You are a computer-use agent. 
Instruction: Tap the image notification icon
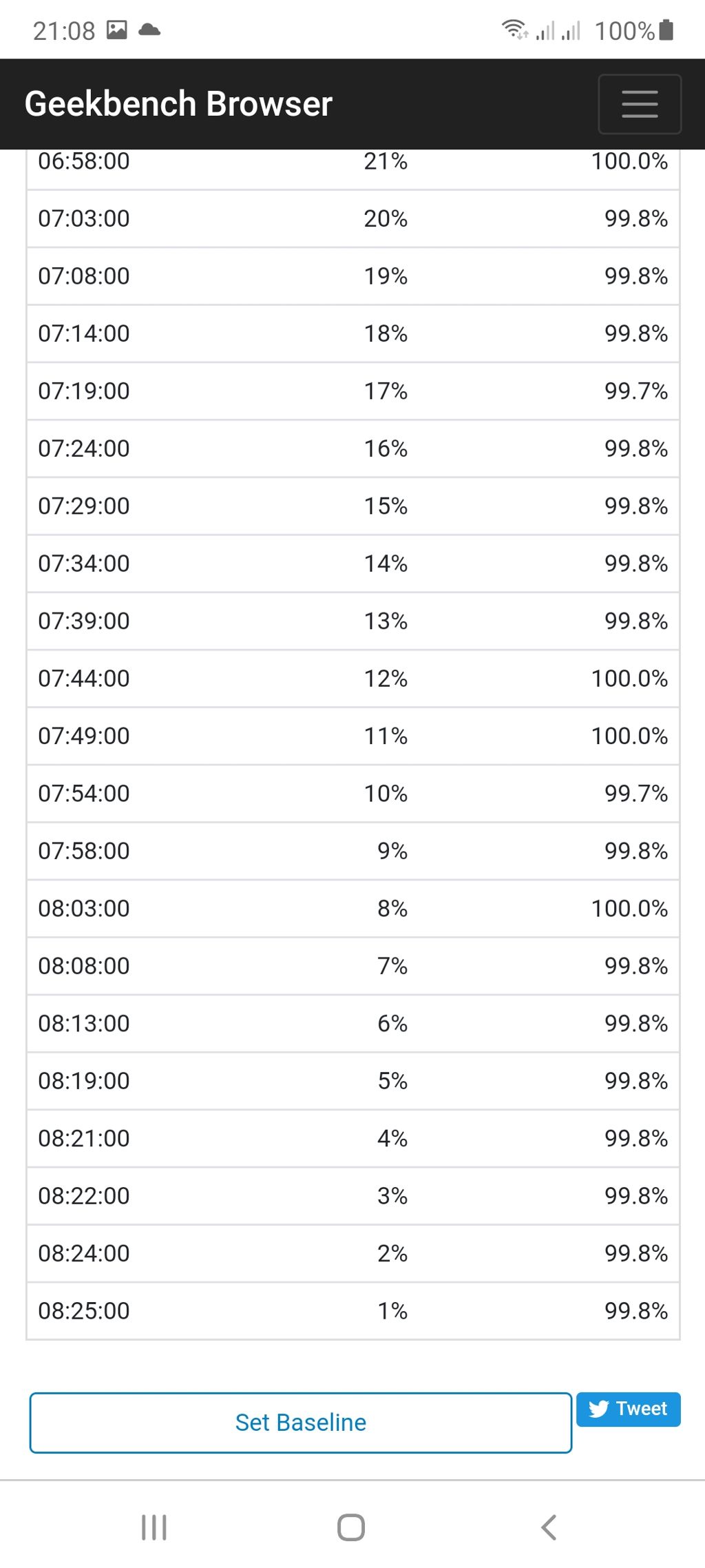(x=117, y=30)
